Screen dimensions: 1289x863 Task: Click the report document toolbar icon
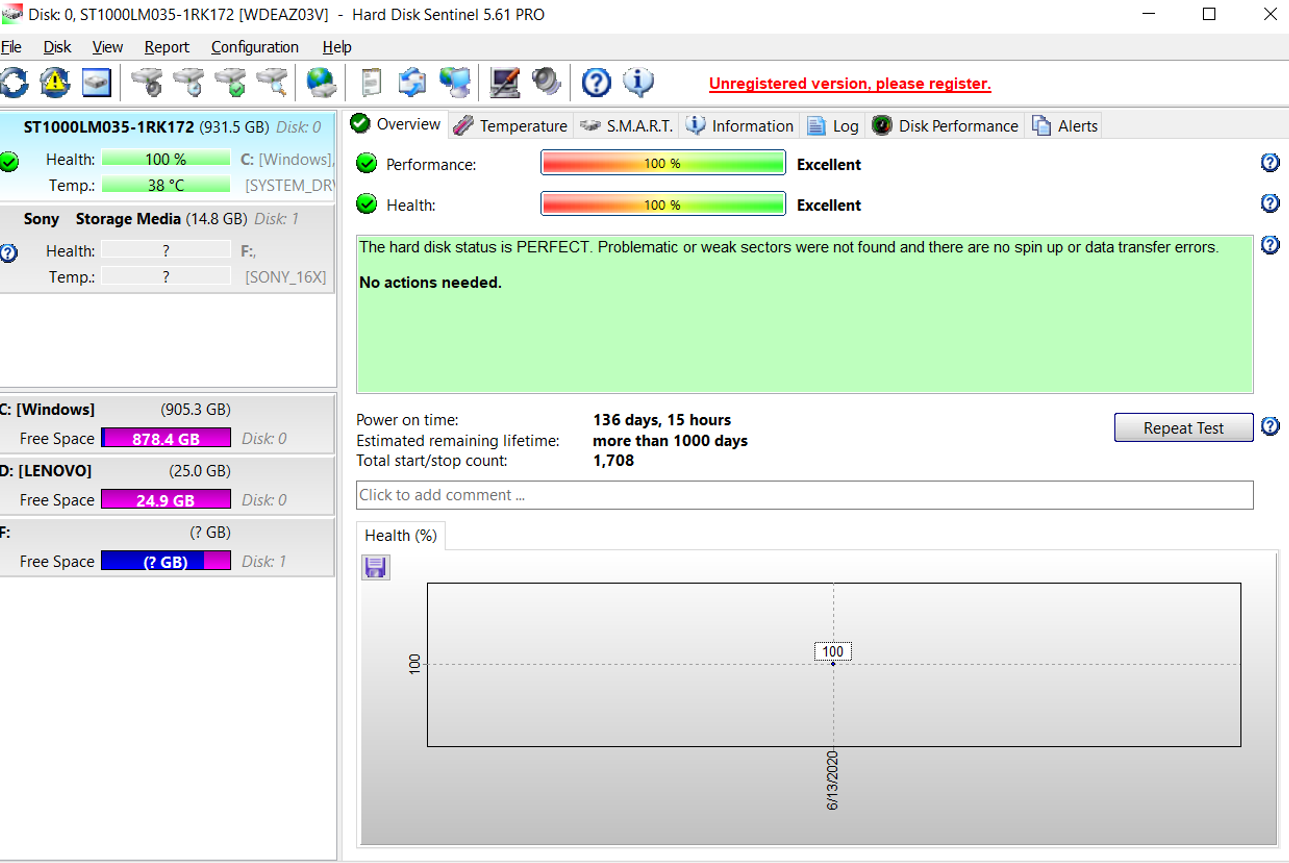[x=372, y=83]
